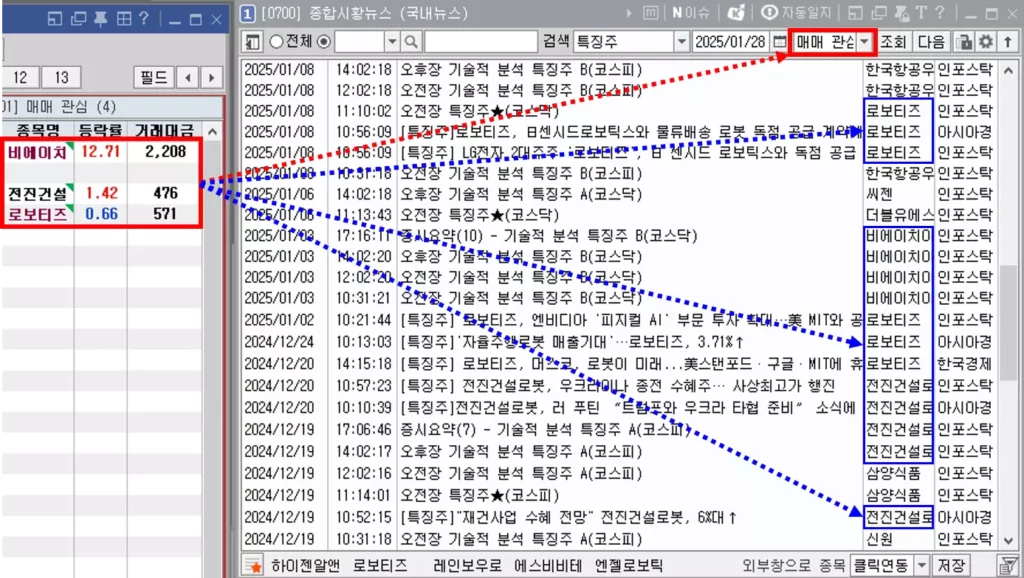Click the duplicate-window icon in news title bar
Screen dimensions: 1024x578
point(879,12)
